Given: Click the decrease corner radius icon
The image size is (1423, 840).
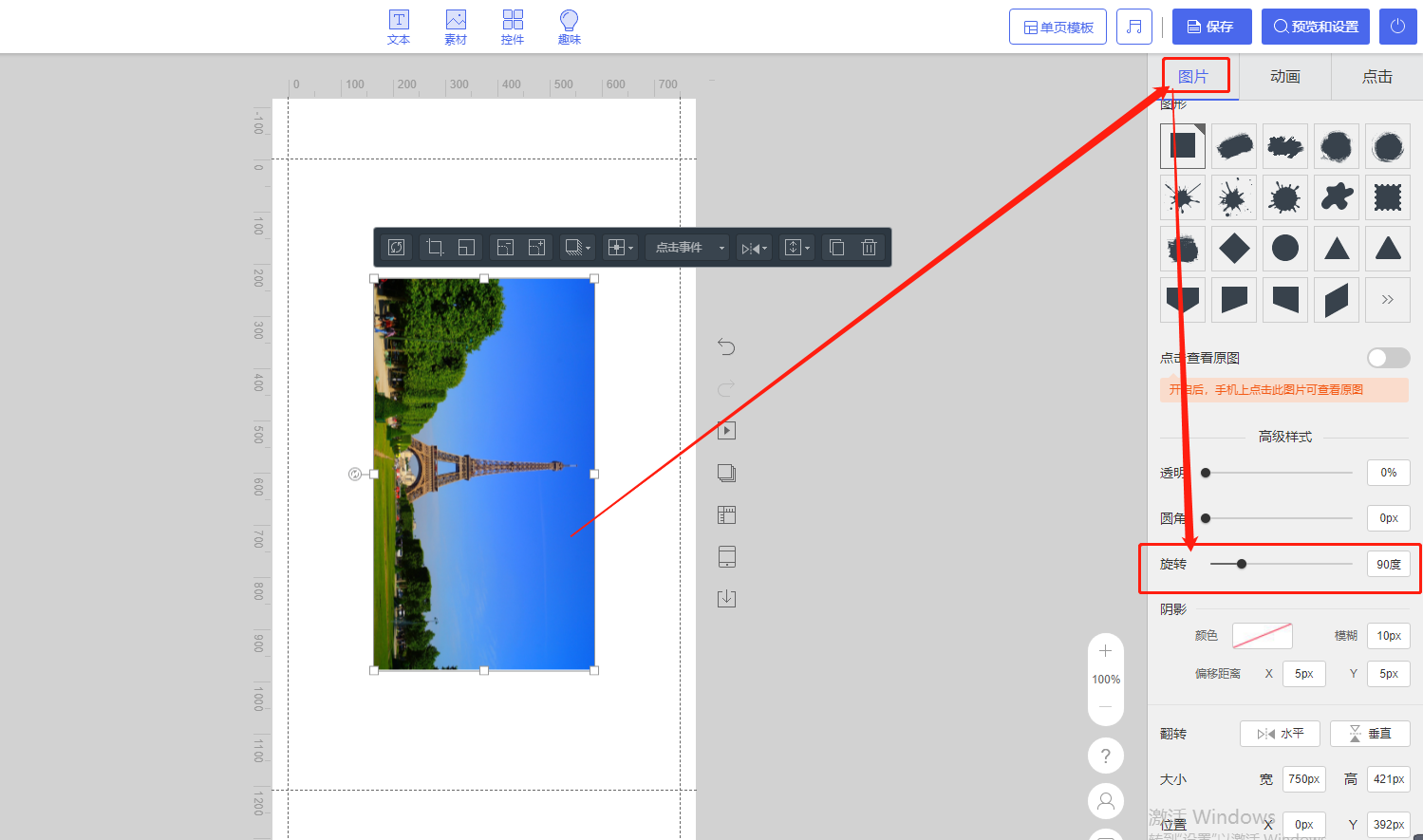Looking at the screenshot, I should 505,248.
